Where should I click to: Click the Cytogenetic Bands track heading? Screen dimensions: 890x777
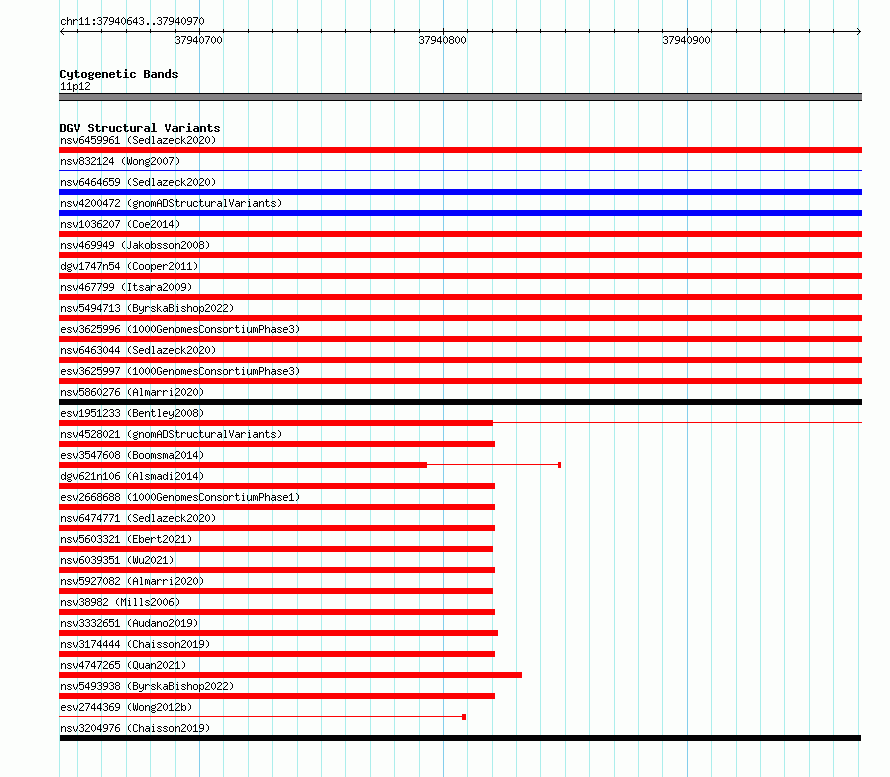(119, 74)
